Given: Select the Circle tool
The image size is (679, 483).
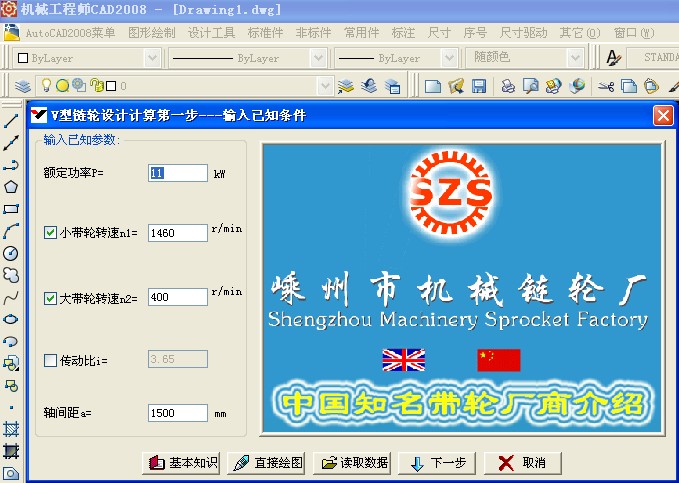Looking at the screenshot, I should 11,253.
